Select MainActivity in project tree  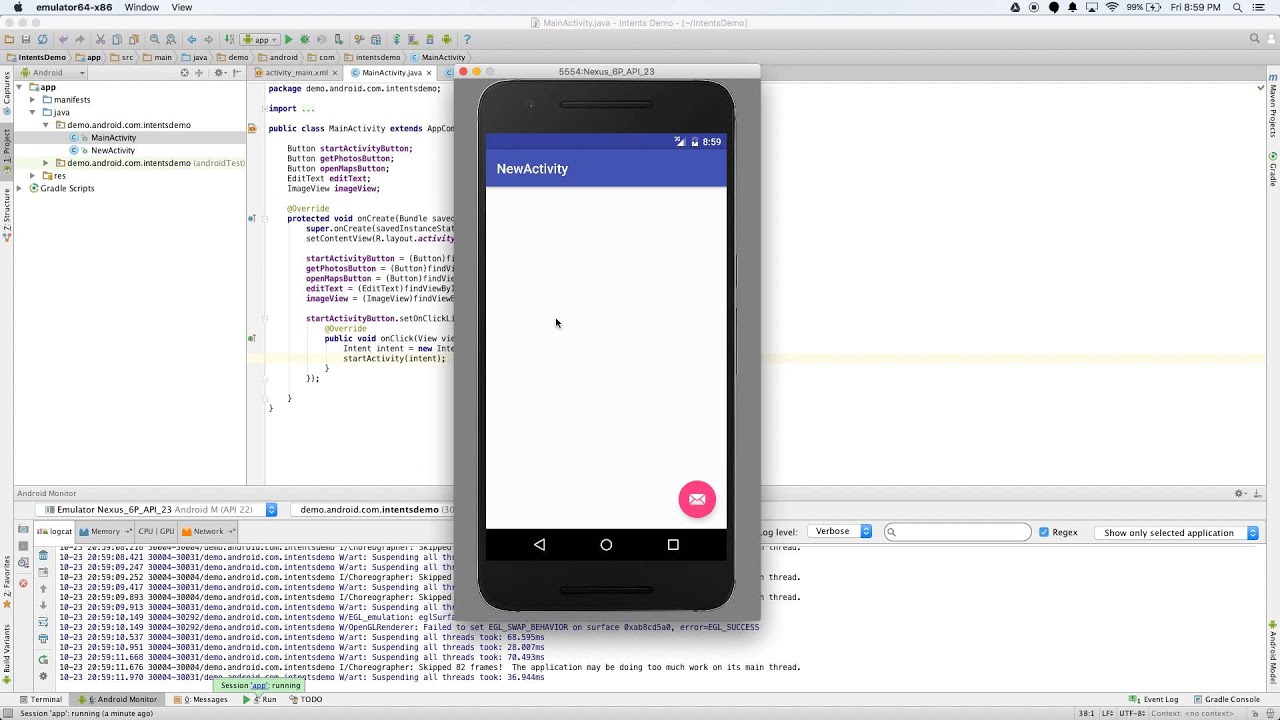114,138
